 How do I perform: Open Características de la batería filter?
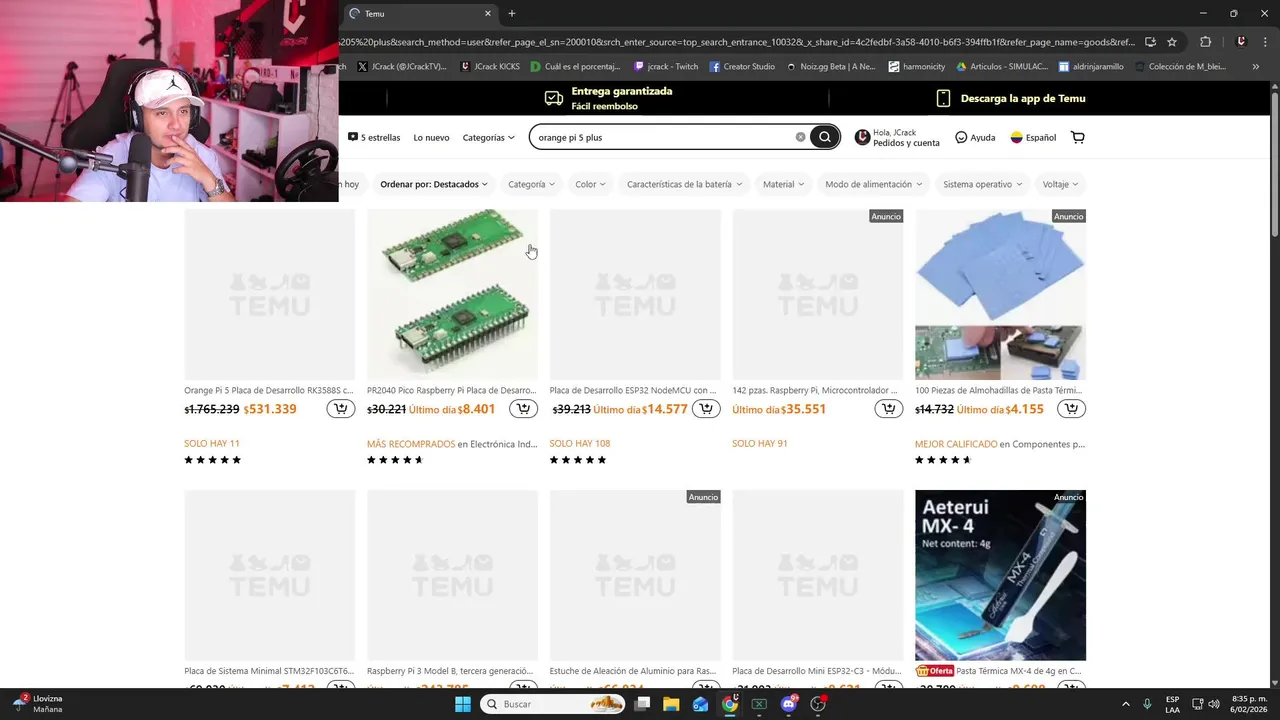click(684, 184)
